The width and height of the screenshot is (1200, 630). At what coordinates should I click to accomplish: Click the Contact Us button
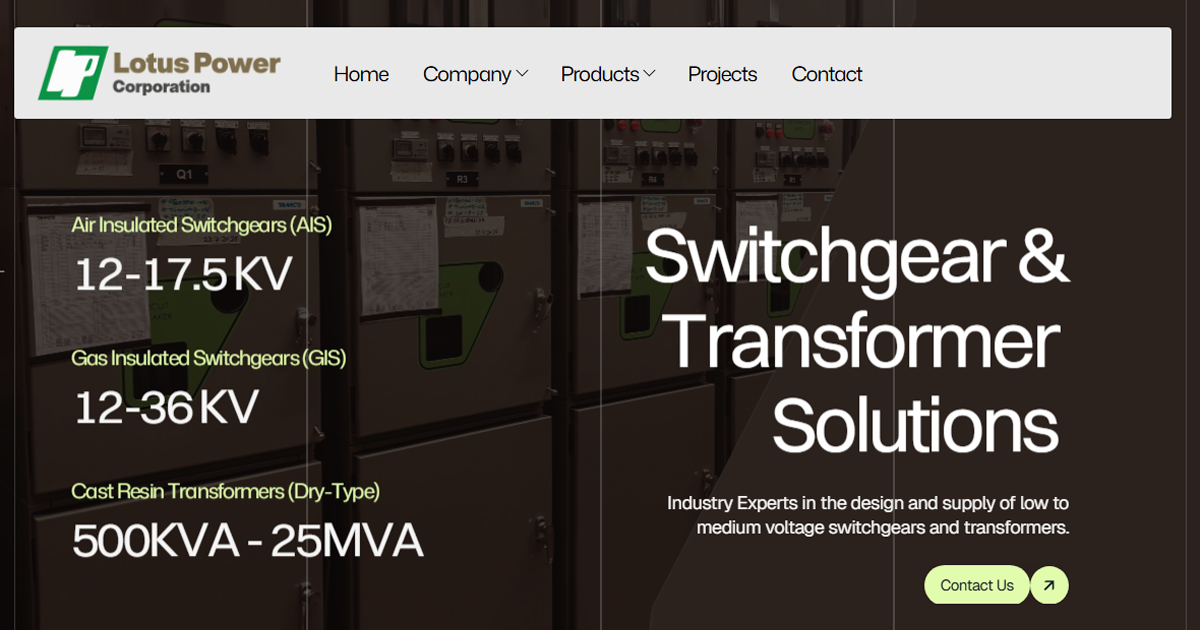point(976,585)
